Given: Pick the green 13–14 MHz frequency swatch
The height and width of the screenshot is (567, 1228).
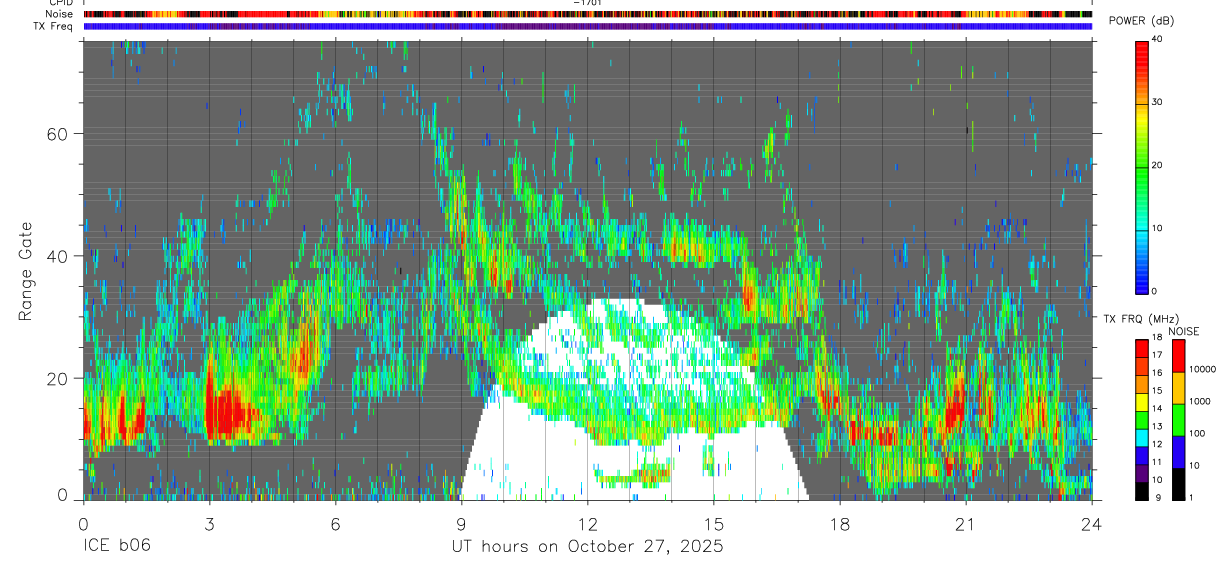Looking at the screenshot, I should pos(1142,420).
